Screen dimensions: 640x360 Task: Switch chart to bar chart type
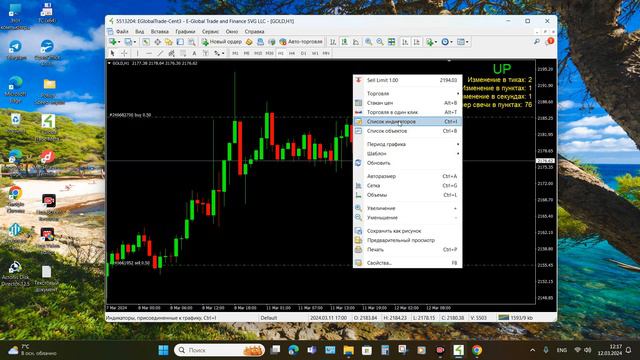pos(333,42)
